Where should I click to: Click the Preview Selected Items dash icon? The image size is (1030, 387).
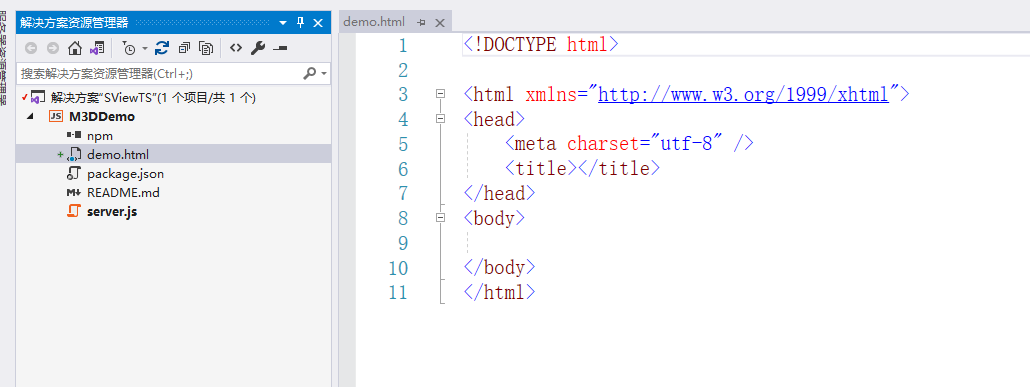(x=280, y=49)
